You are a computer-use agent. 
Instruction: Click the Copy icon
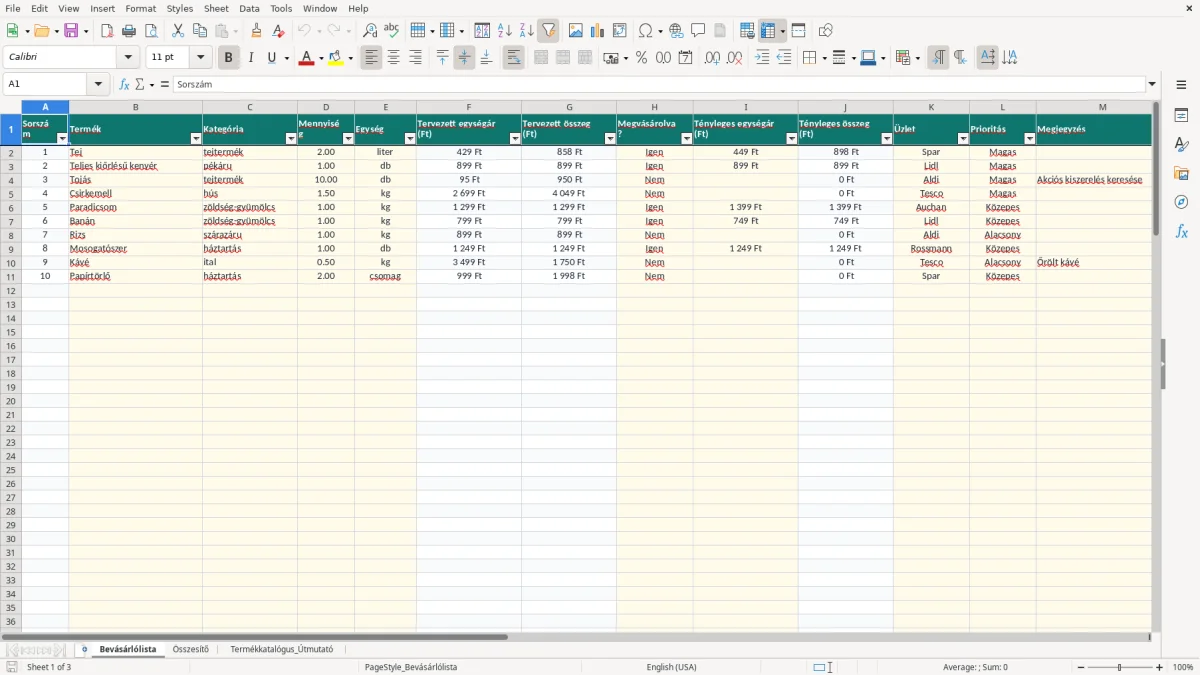[200, 31]
